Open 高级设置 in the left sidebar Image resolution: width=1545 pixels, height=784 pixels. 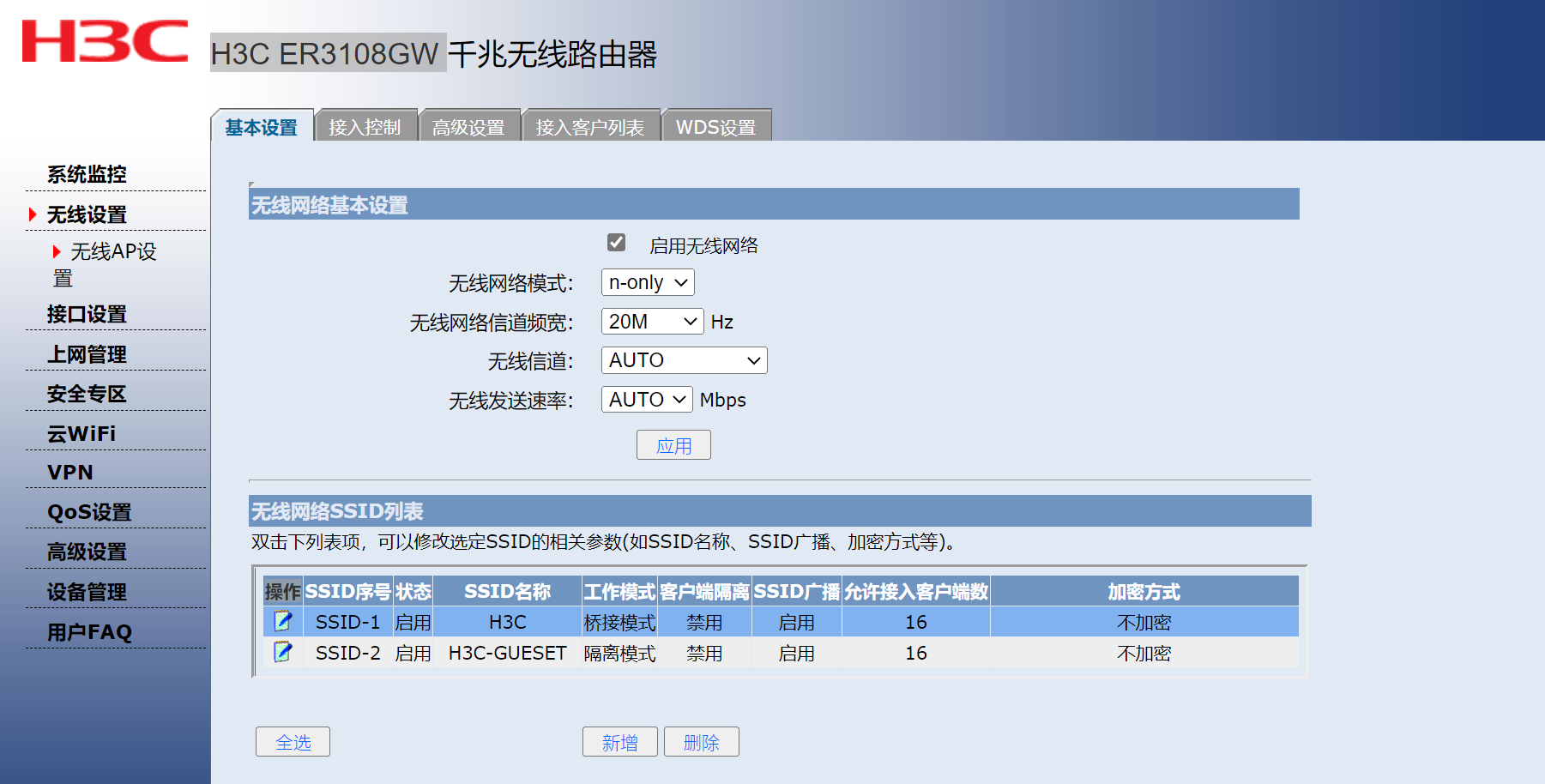click(87, 552)
